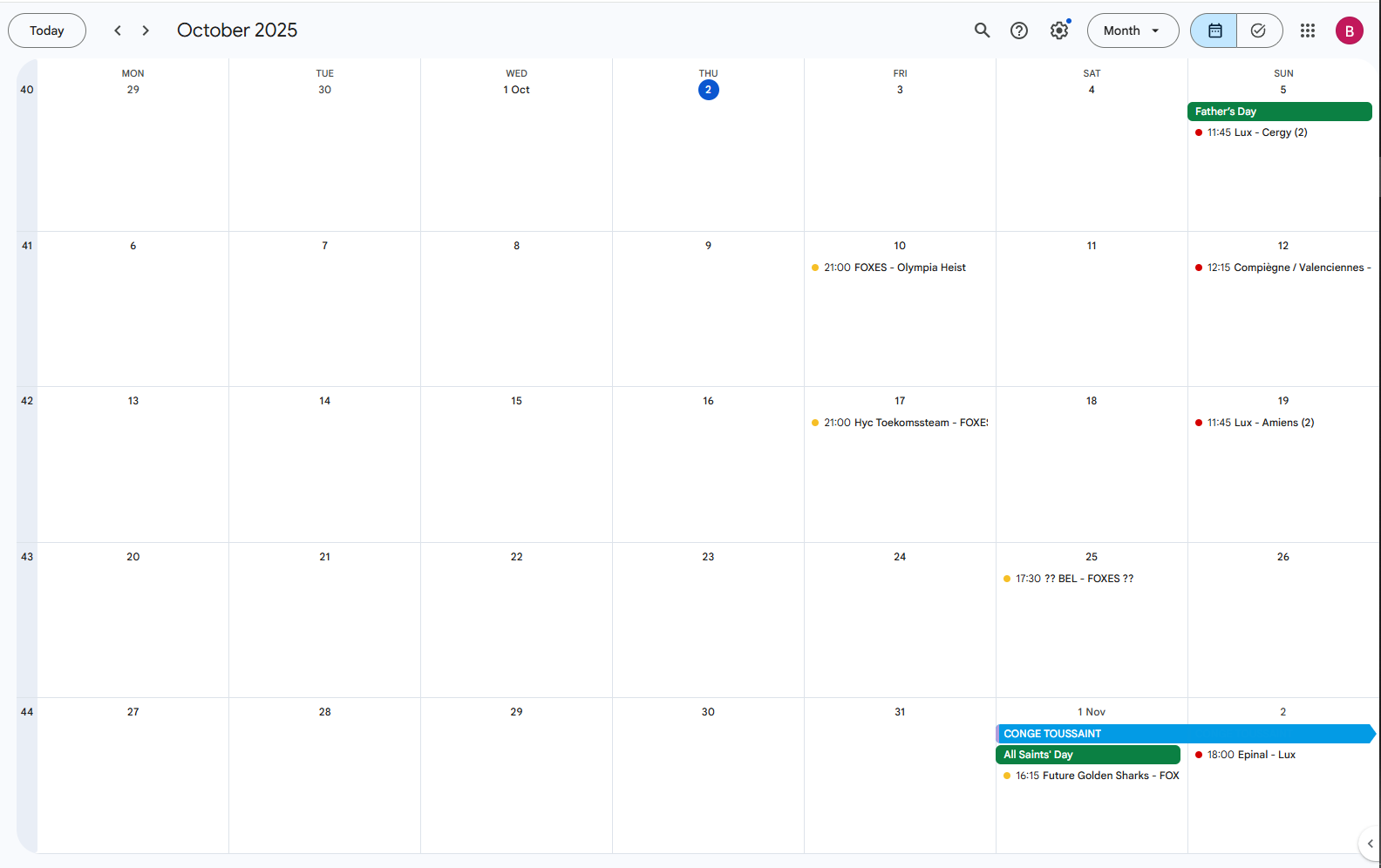Switch to Tasks view toggle

1258,31
